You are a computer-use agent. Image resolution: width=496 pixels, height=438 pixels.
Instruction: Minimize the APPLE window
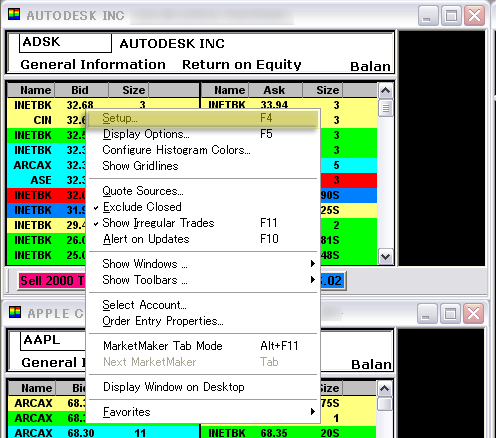(427, 313)
